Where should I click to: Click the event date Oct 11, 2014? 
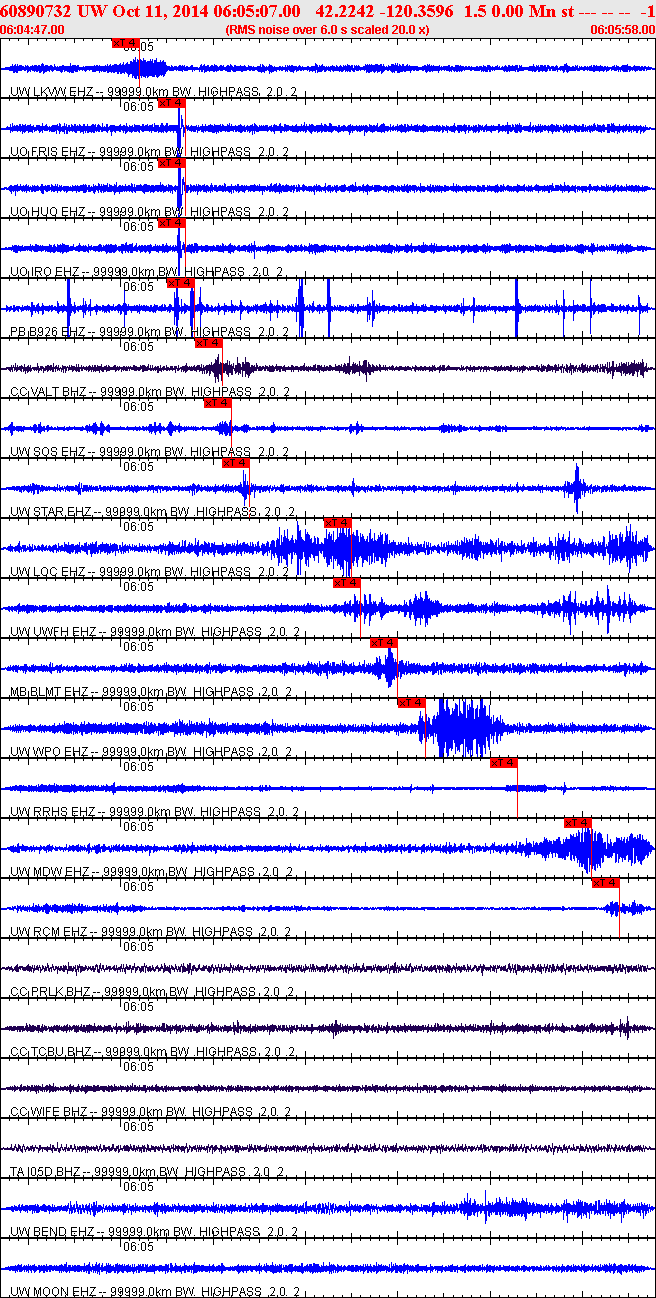159,11
